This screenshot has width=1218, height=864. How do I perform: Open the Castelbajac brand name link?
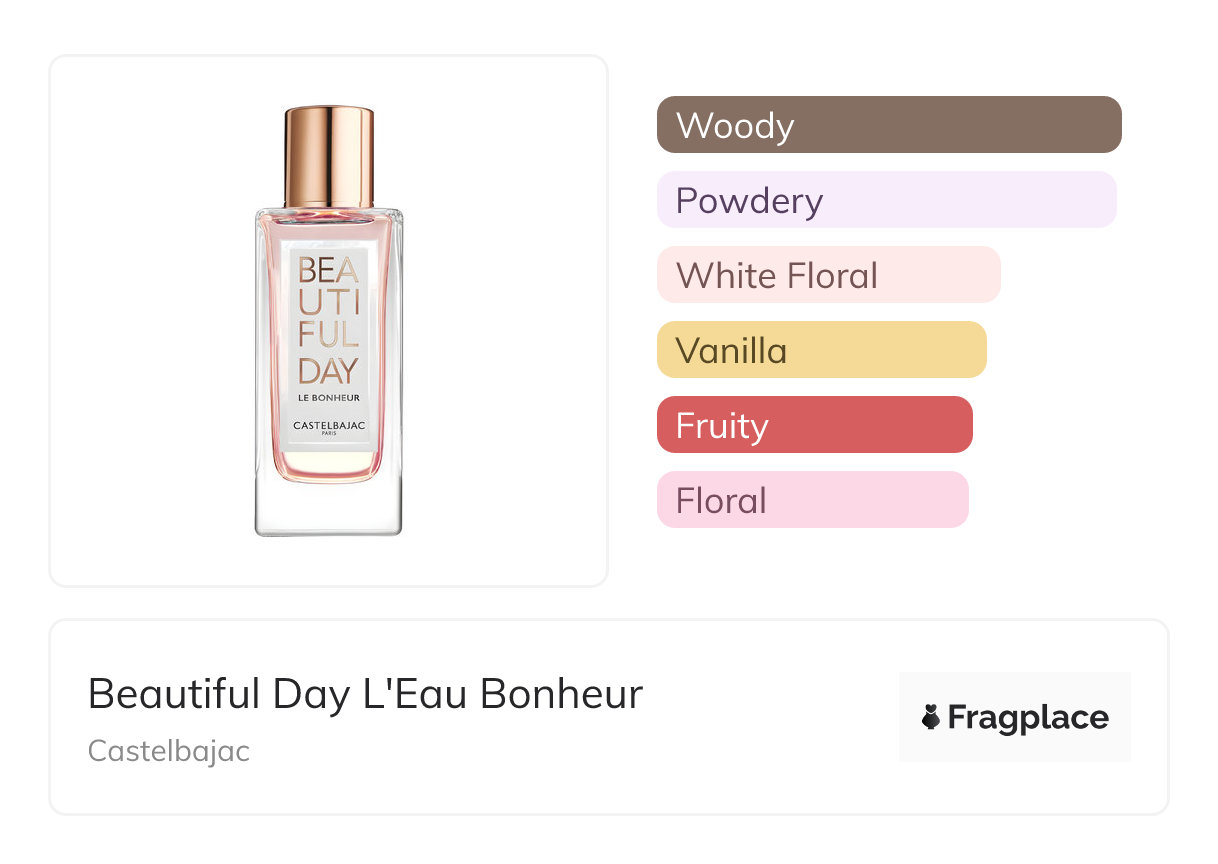coord(169,750)
